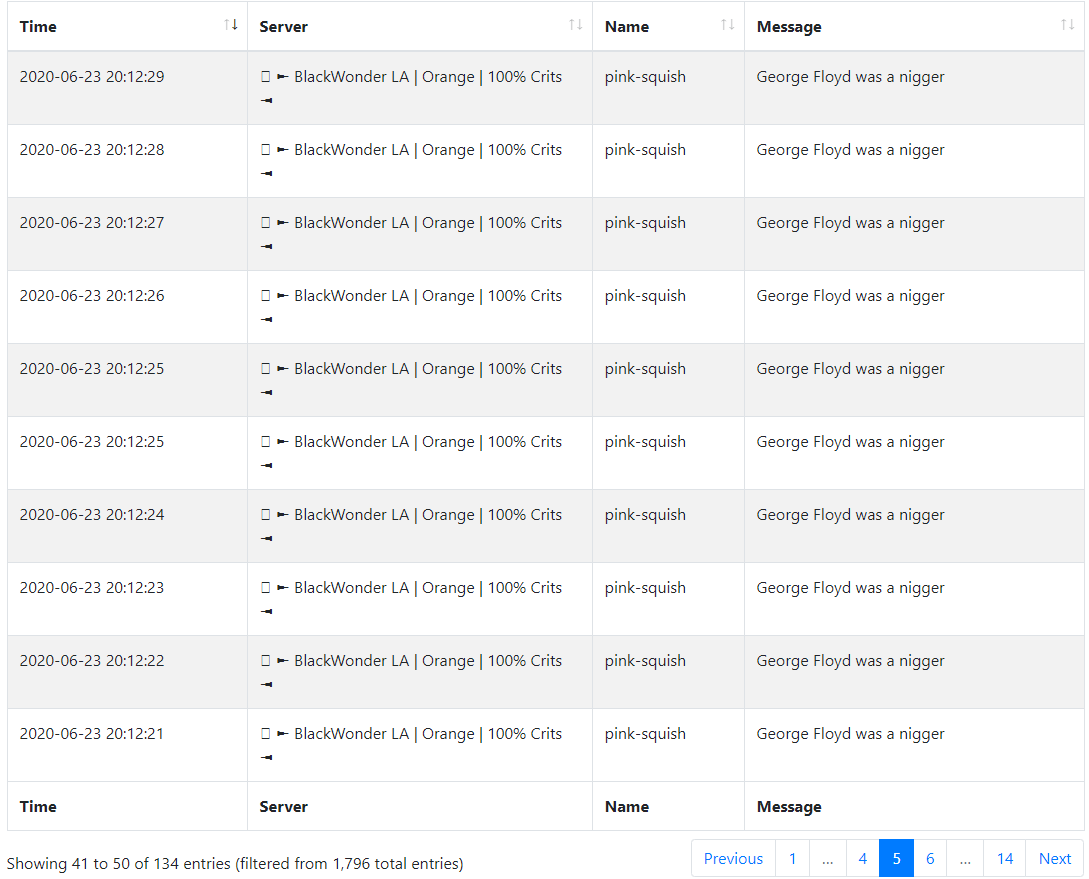Select row timestamped 20:12:29
The image size is (1089, 879).
tap(545, 88)
